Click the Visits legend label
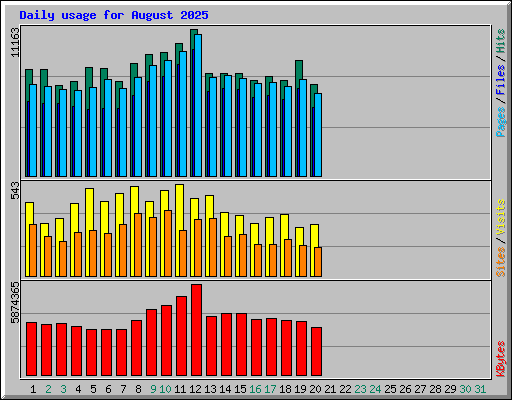512x400 pixels. tap(501, 218)
